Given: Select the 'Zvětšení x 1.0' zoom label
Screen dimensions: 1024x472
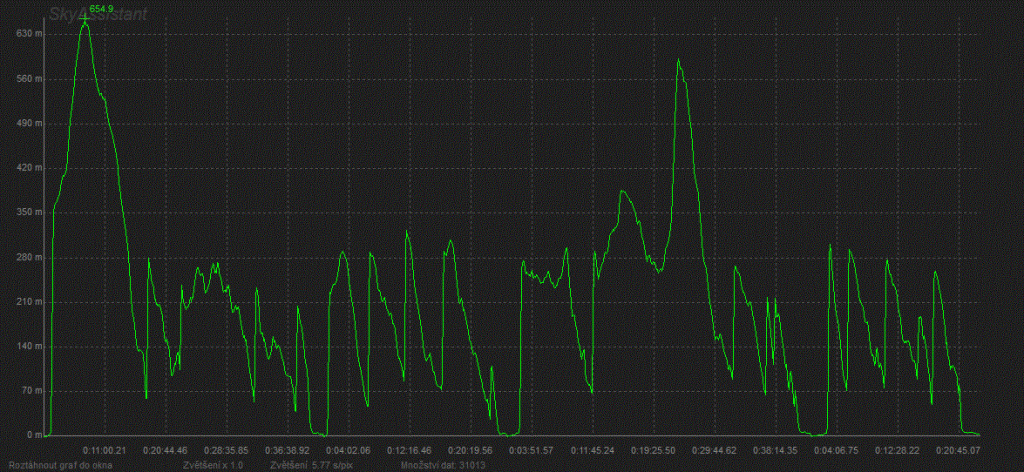Looking at the screenshot, I should coord(213,465).
